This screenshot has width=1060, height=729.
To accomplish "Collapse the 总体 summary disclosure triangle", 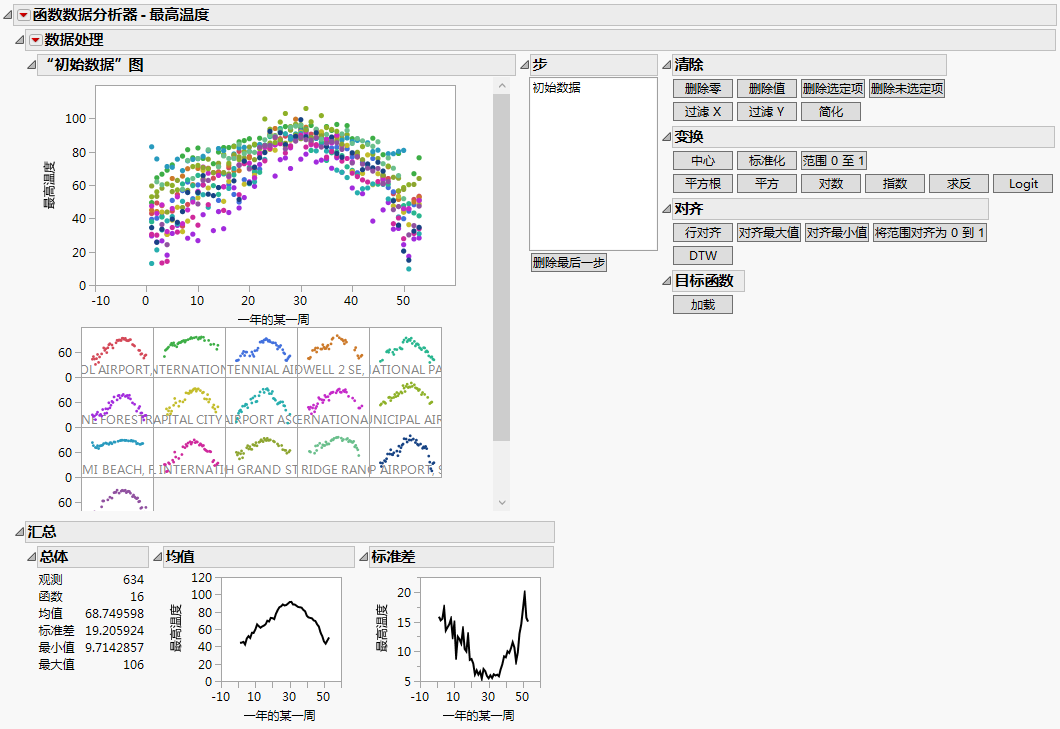I will point(30,557).
